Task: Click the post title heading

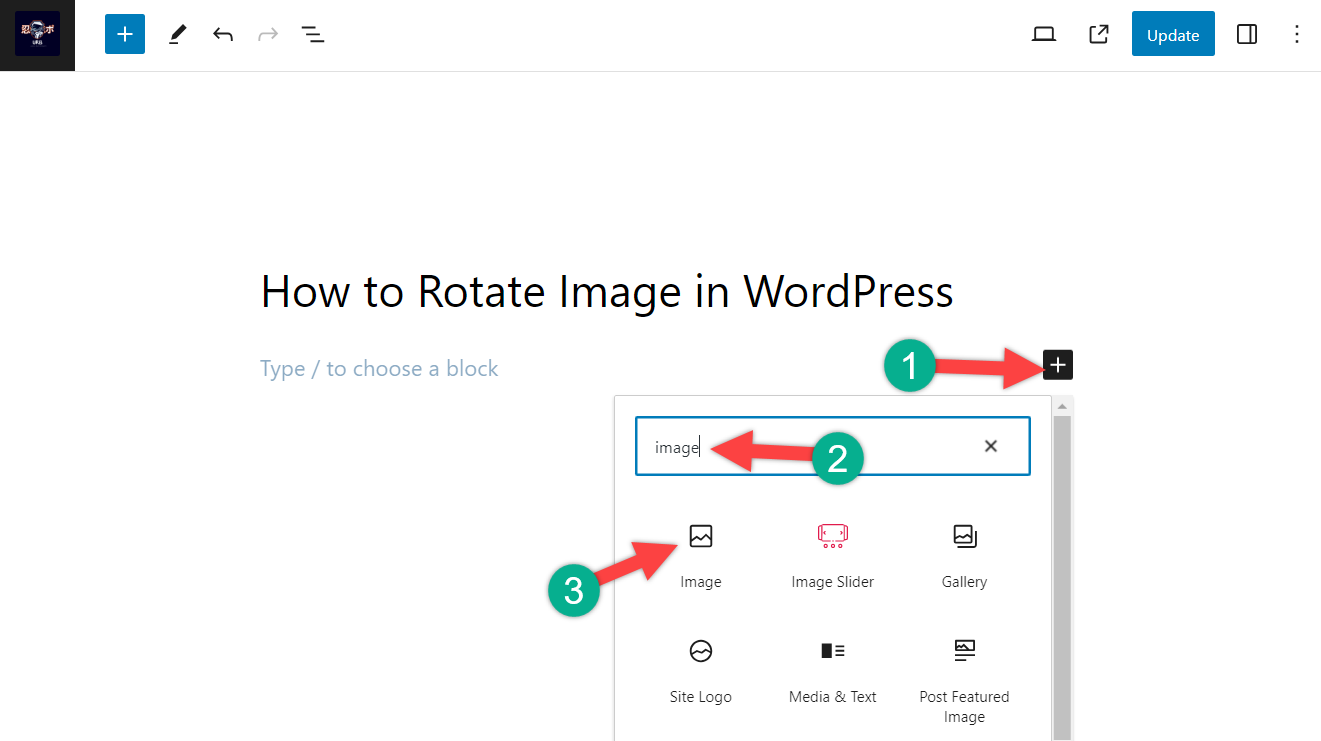Action: [x=607, y=292]
